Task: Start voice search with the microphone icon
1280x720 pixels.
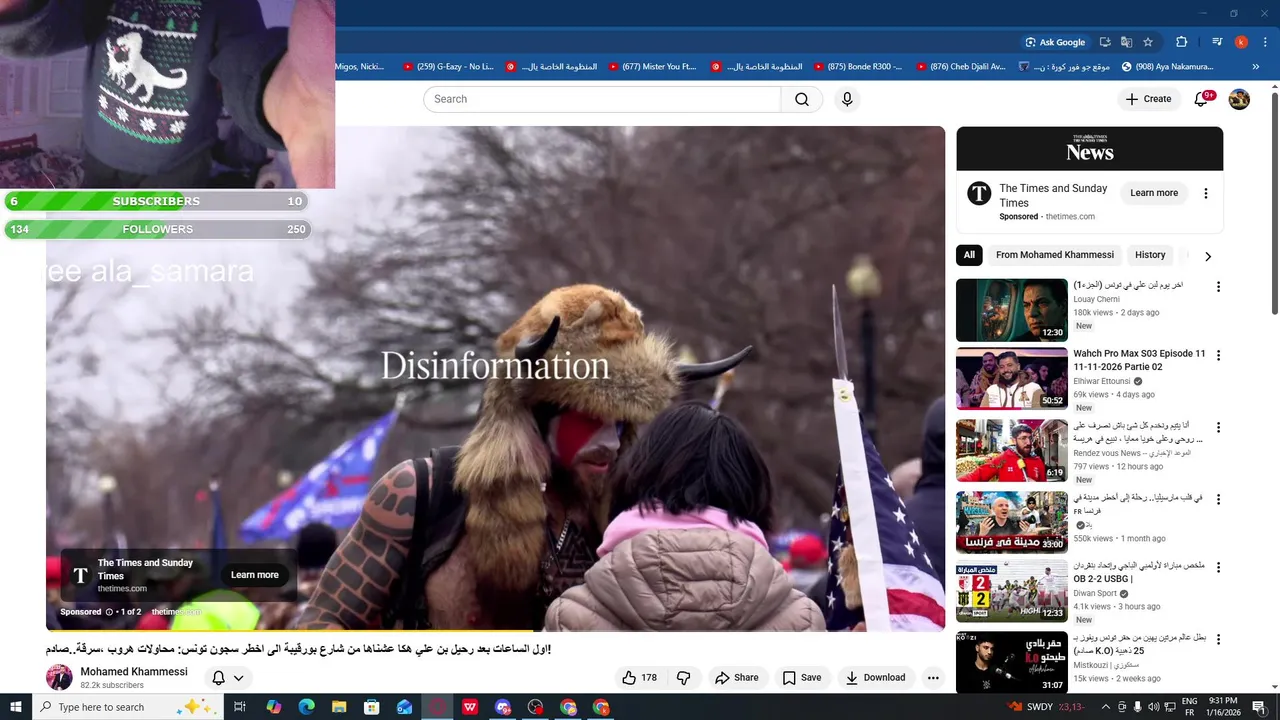Action: [x=847, y=99]
